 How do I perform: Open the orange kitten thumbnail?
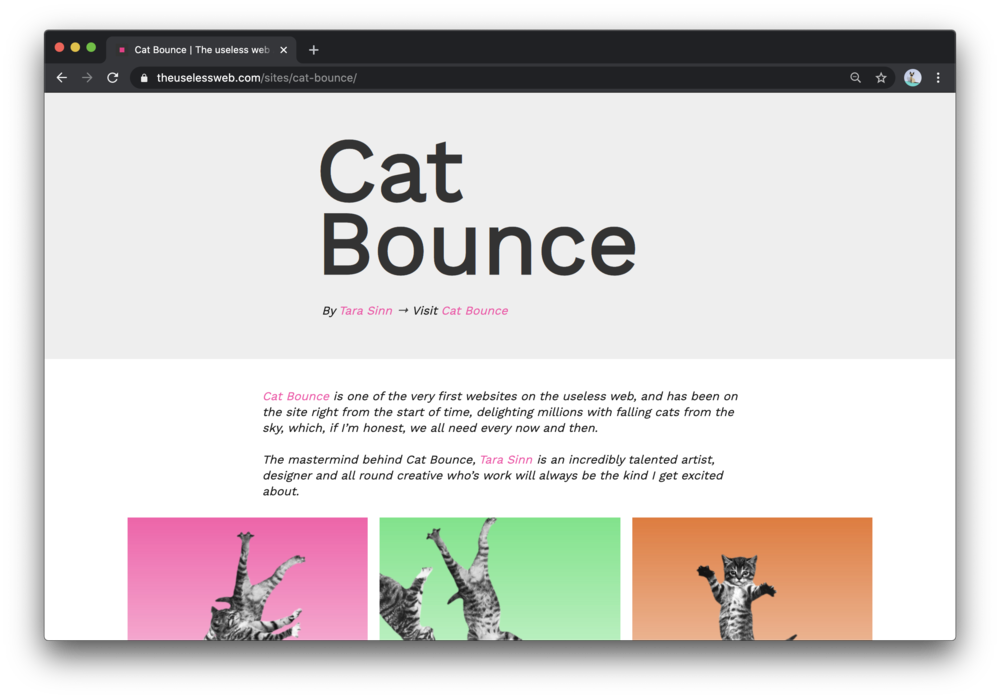pyautogui.click(x=752, y=578)
